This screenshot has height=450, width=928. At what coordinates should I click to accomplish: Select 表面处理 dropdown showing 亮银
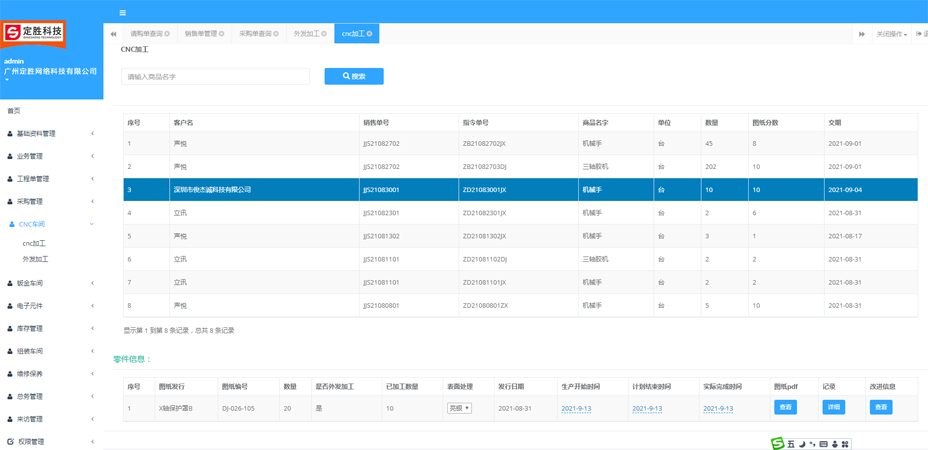pos(459,408)
